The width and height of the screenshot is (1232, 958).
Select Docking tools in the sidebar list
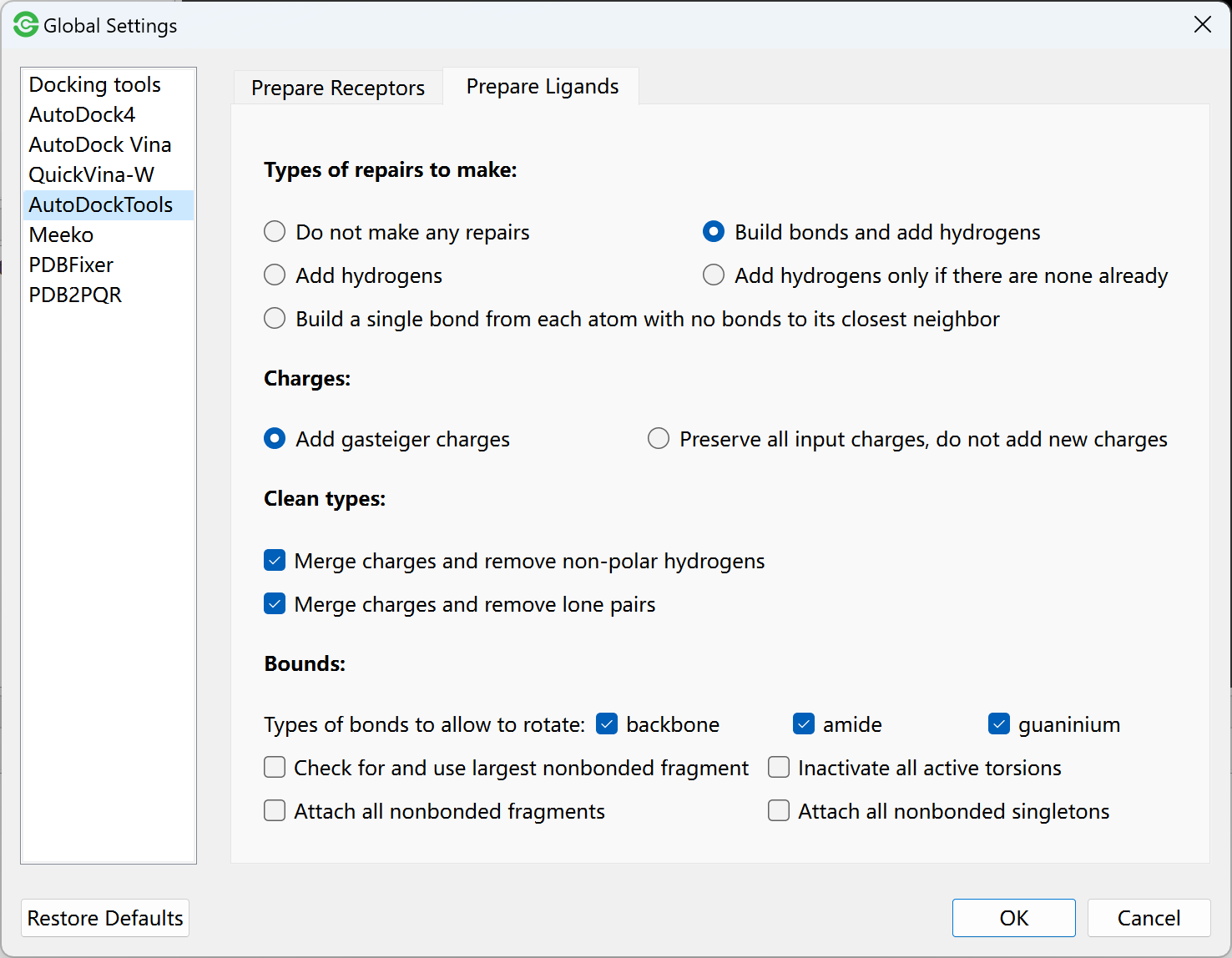point(109,84)
